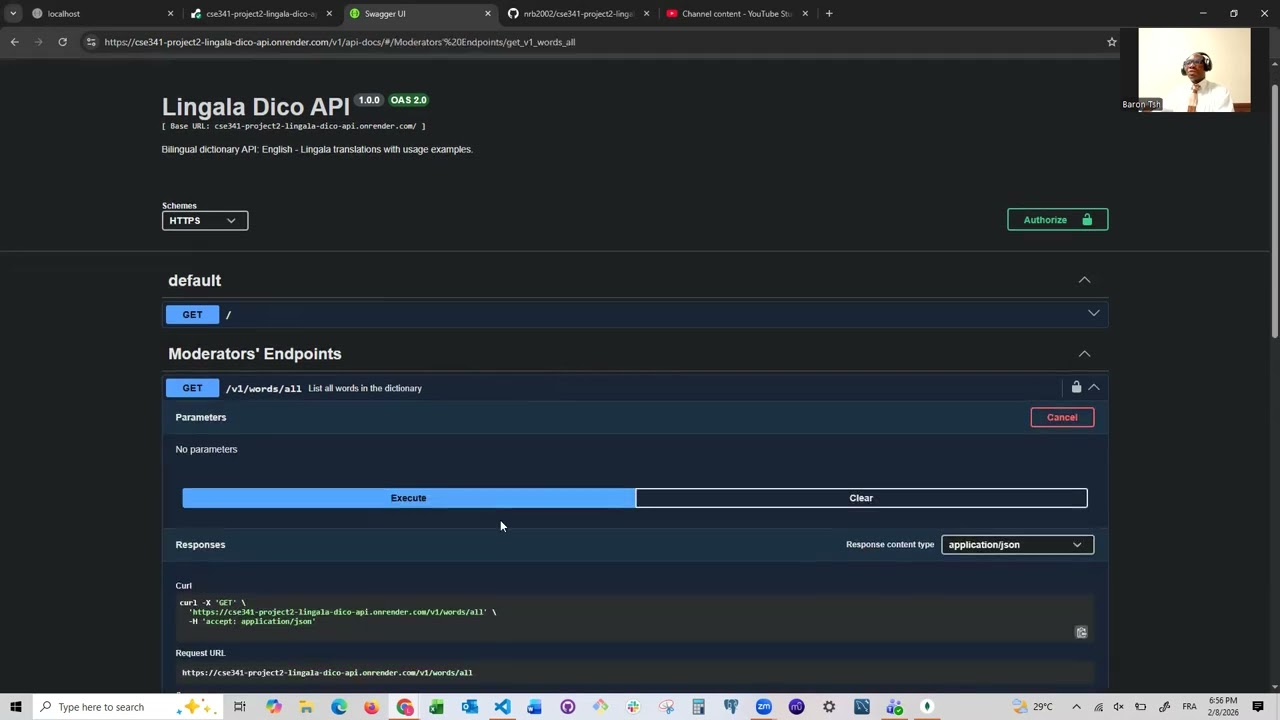Image resolution: width=1280 pixels, height=720 pixels.
Task: Collapse the Moderators' Endpoints section
Action: tap(1084, 354)
